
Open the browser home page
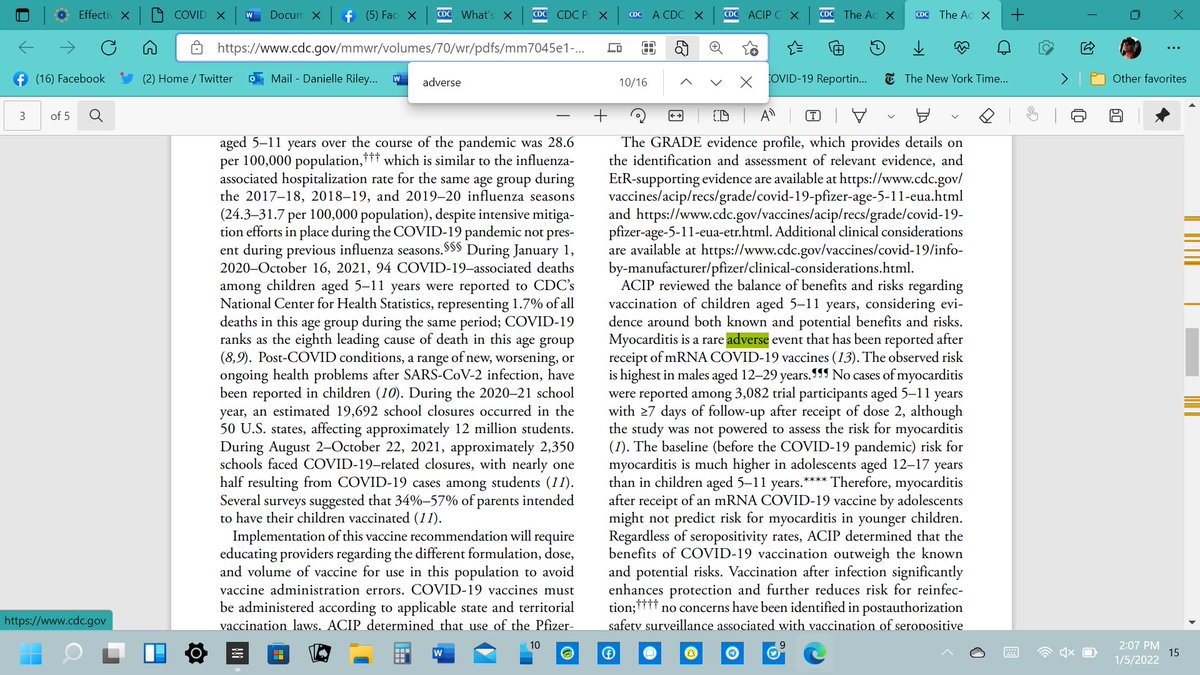tap(149, 47)
